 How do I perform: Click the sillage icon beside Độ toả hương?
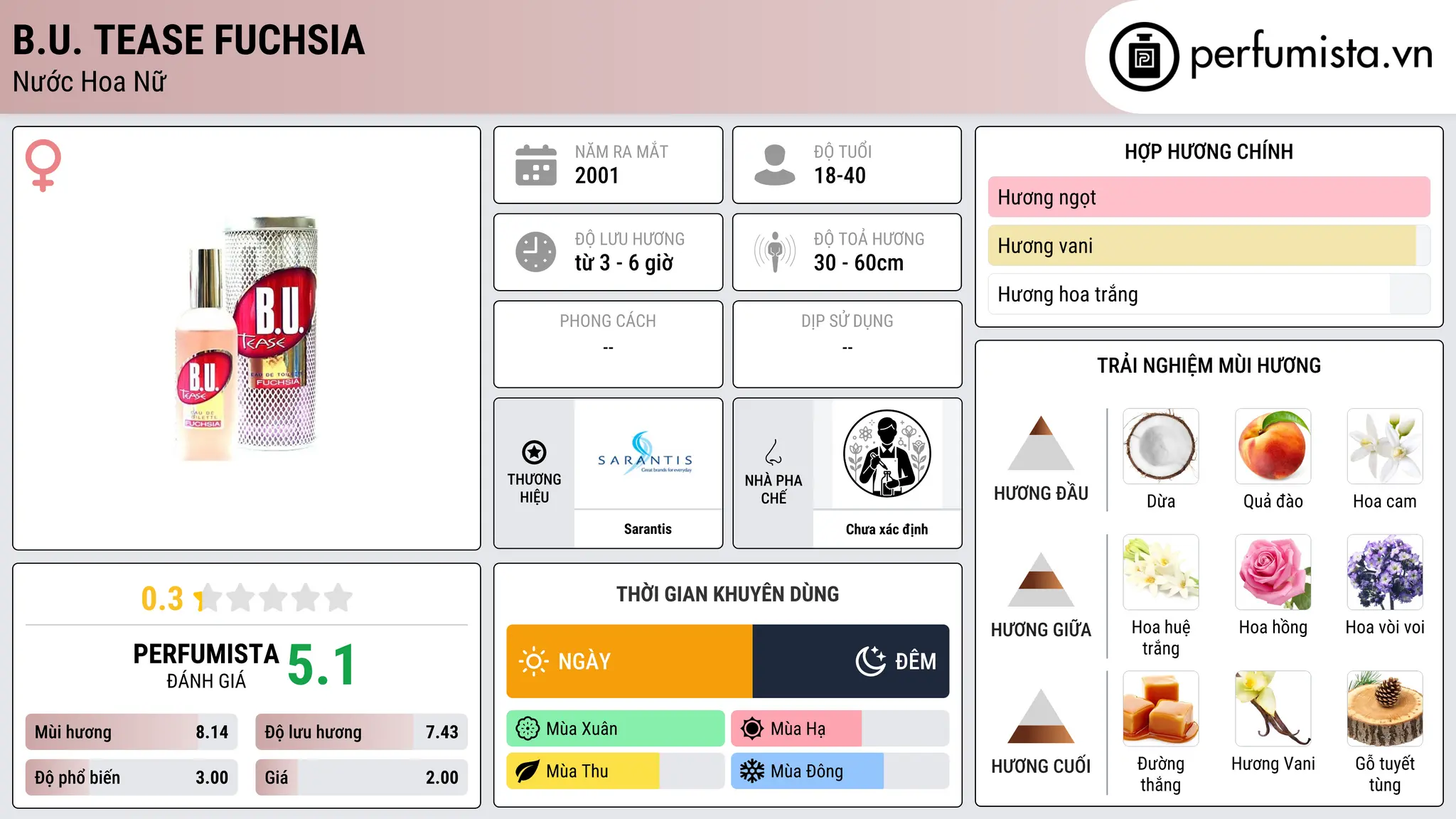coord(775,252)
